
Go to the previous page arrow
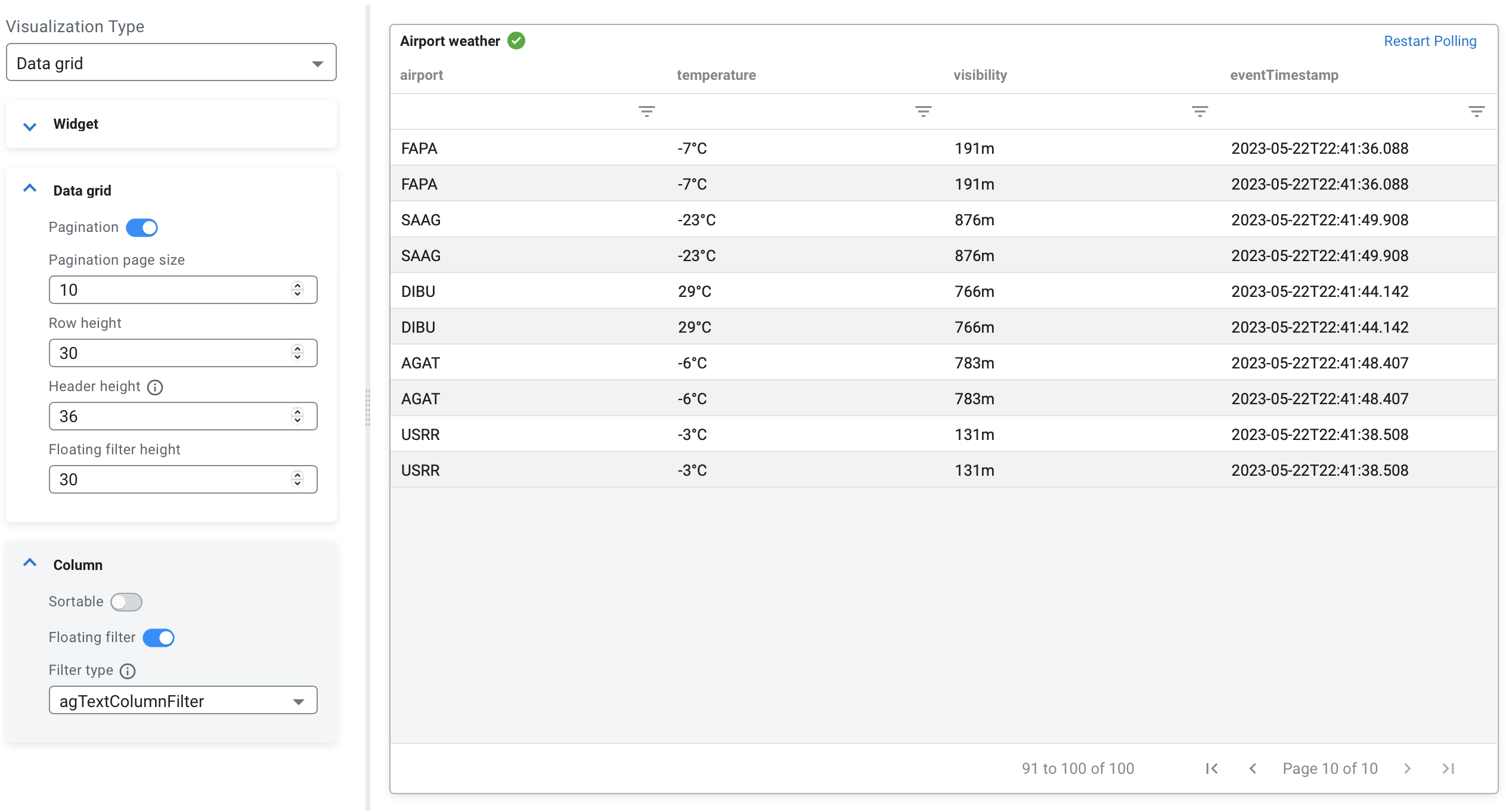[x=1253, y=768]
